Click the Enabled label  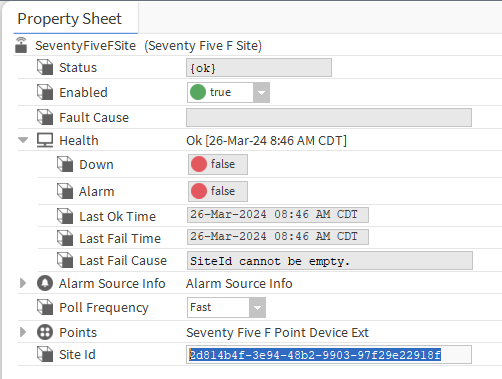tap(83, 93)
